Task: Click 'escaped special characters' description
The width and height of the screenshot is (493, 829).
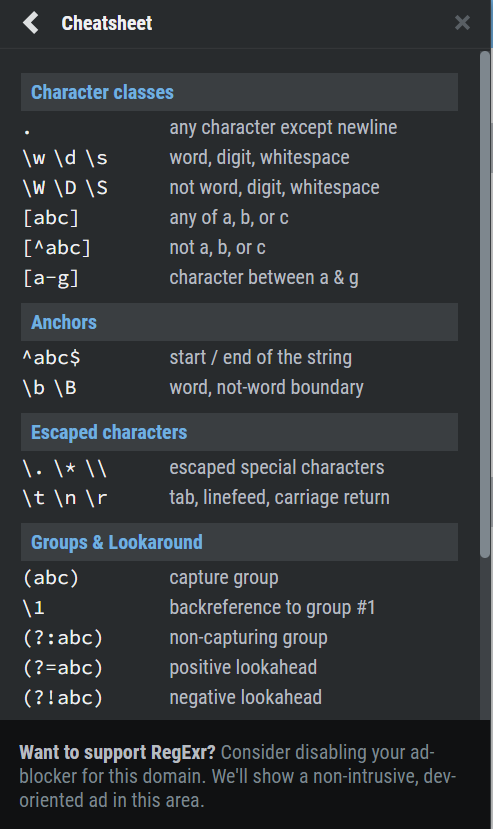Action: click(x=277, y=467)
